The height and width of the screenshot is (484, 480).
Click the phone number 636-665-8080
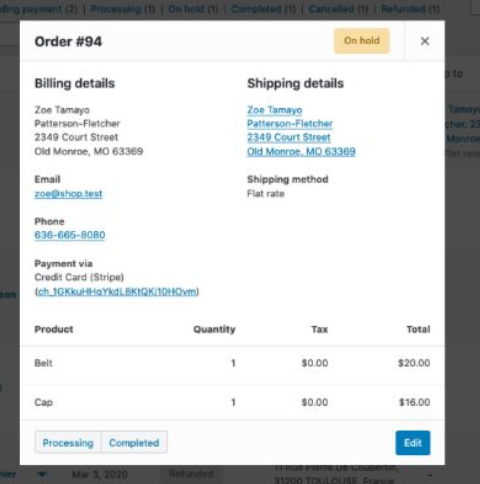click(x=70, y=235)
